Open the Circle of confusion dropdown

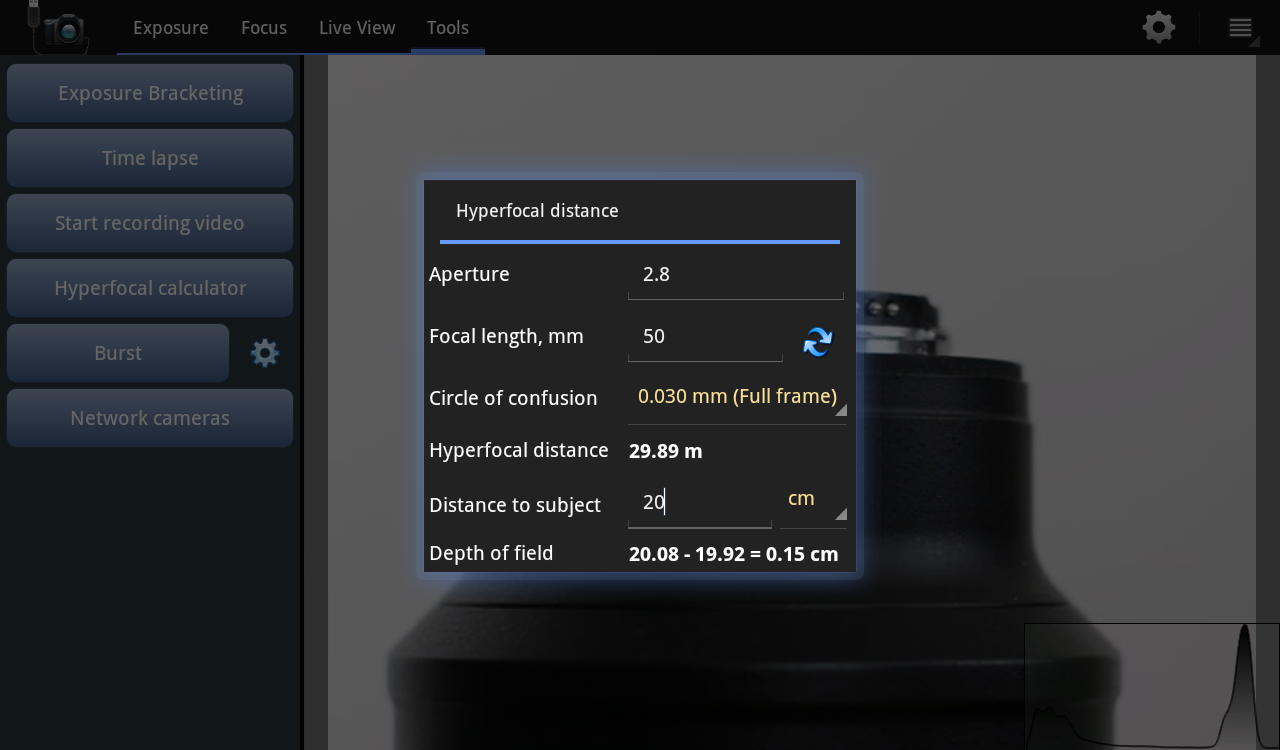[737, 397]
